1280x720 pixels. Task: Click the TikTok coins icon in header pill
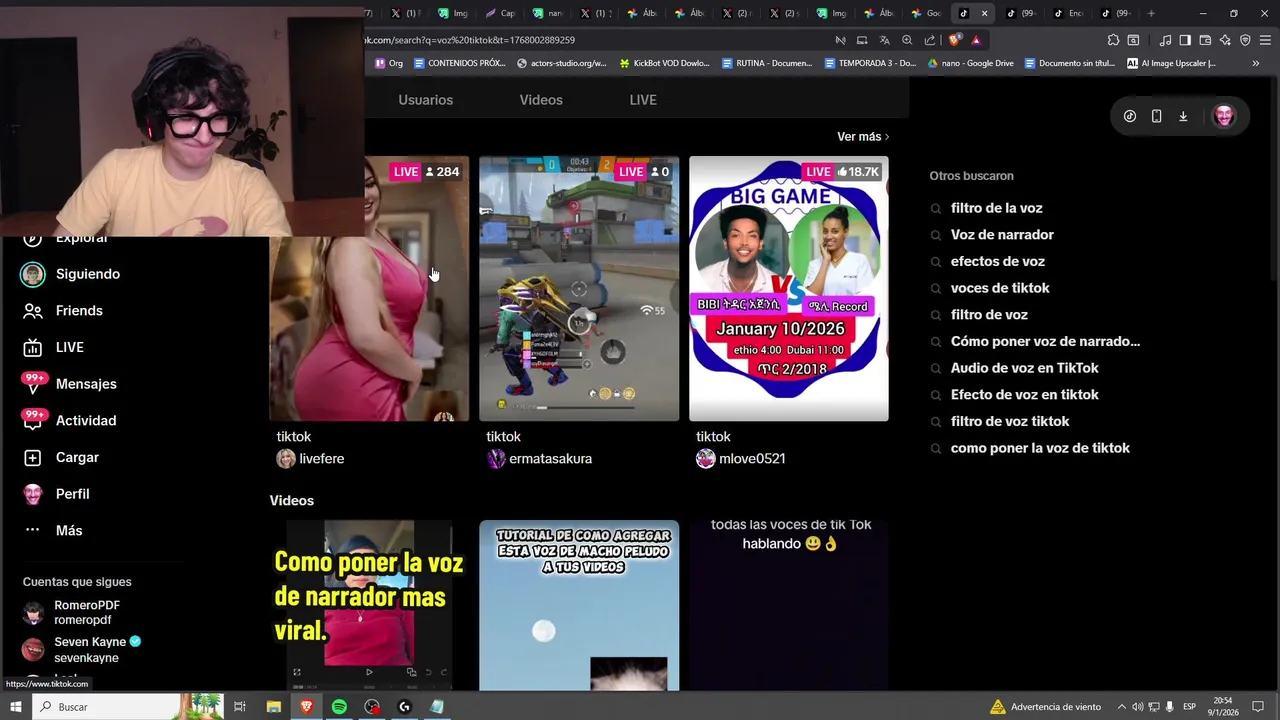point(1130,116)
